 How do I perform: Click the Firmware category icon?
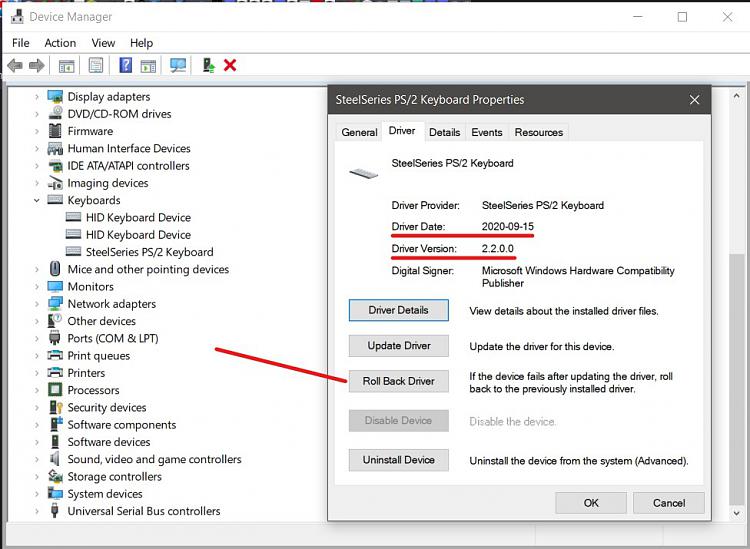55,131
